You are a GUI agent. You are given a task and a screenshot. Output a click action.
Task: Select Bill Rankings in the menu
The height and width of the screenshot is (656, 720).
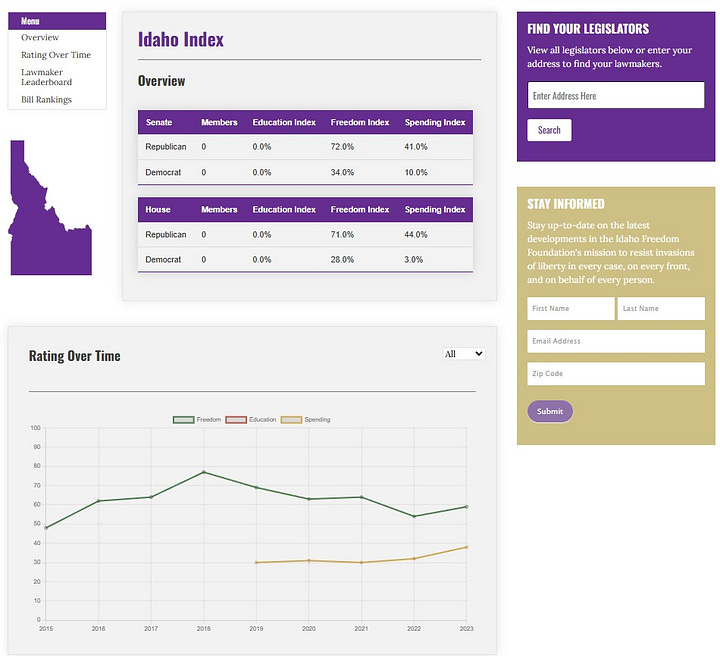coord(46,100)
